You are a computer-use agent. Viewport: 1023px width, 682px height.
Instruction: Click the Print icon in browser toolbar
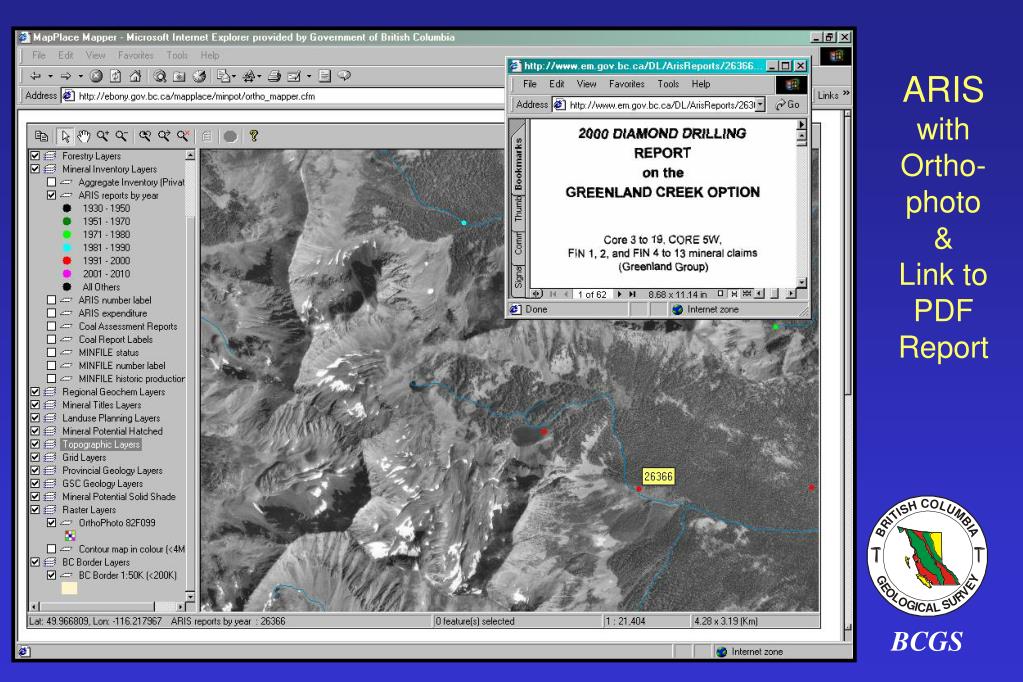274,76
